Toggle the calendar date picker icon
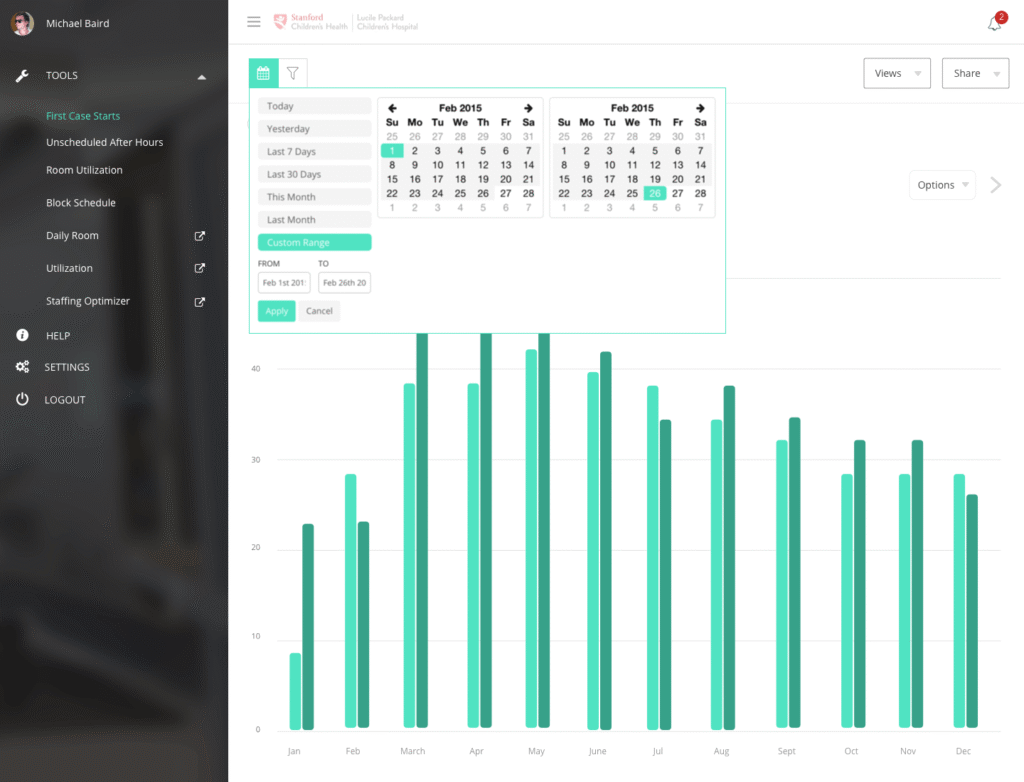The width and height of the screenshot is (1024, 782). (x=264, y=73)
